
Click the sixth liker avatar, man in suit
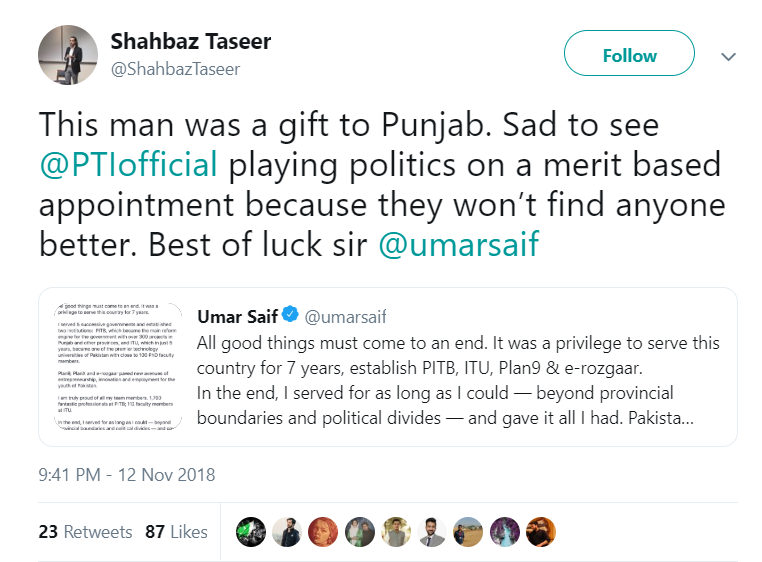coord(431,531)
